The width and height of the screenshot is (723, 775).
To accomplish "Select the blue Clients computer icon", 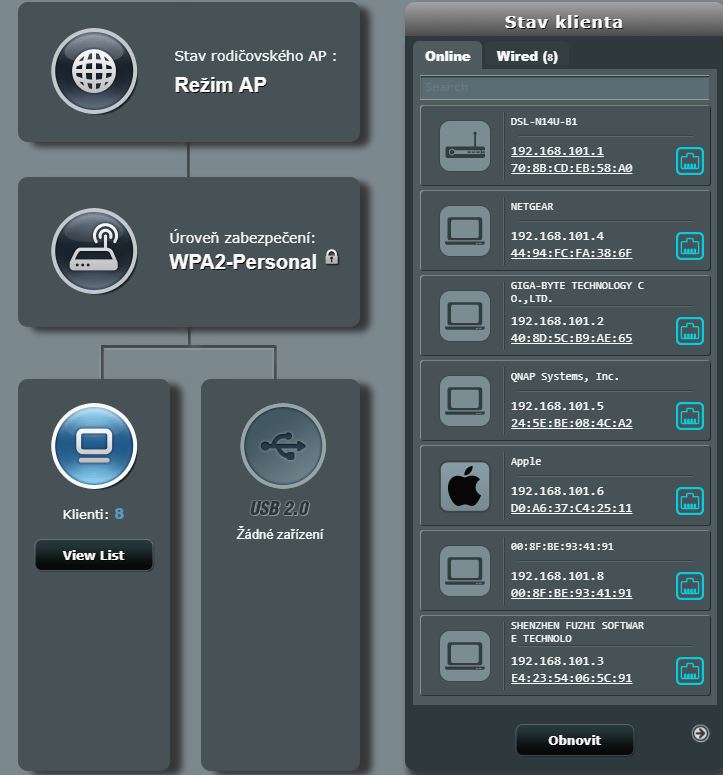I will pyautogui.click(x=94, y=446).
